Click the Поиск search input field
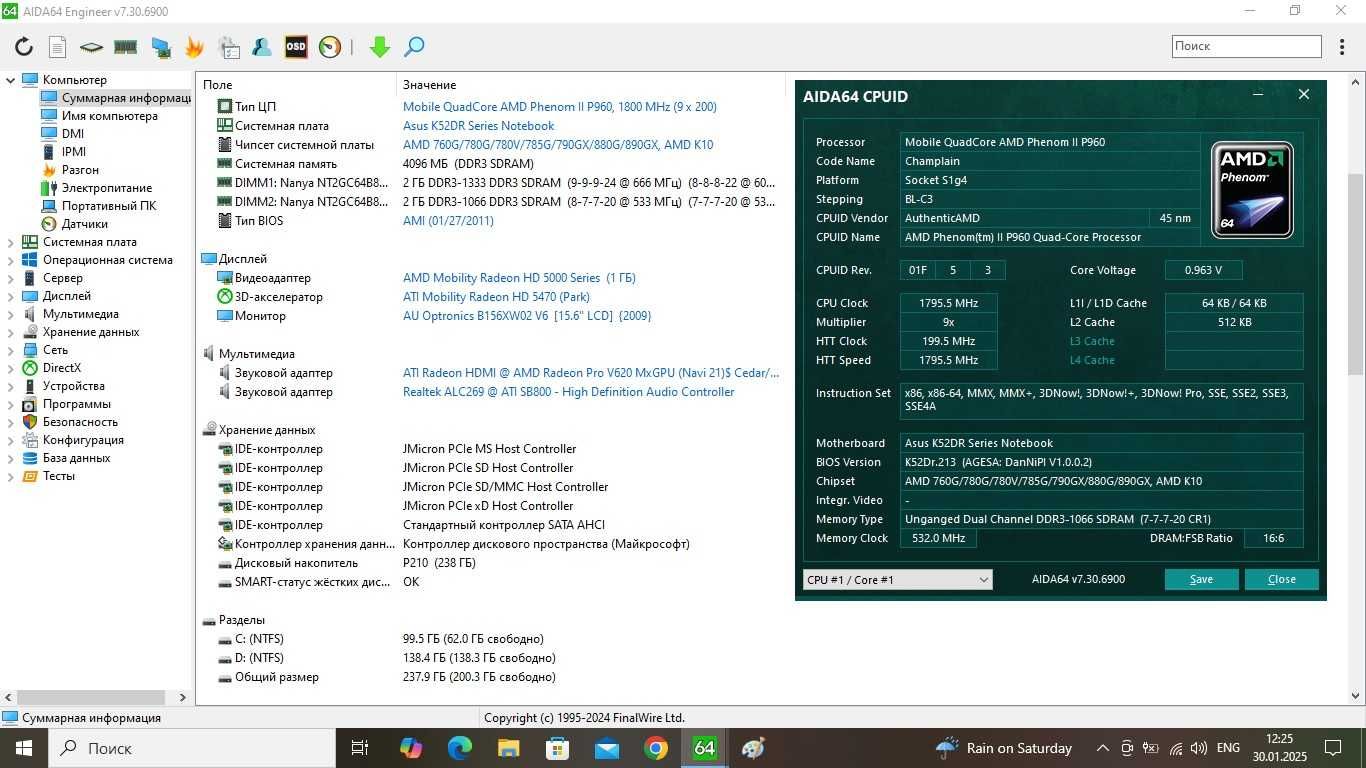This screenshot has width=1366, height=768. click(x=1247, y=46)
